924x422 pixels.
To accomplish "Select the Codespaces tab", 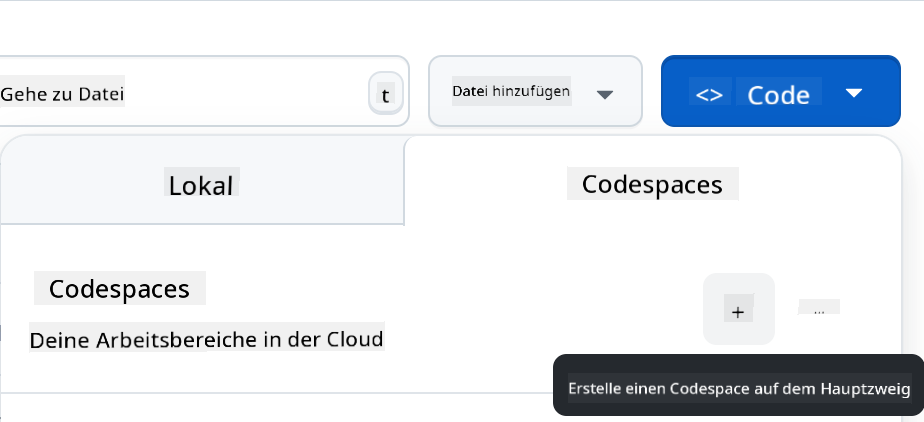I will click(652, 184).
